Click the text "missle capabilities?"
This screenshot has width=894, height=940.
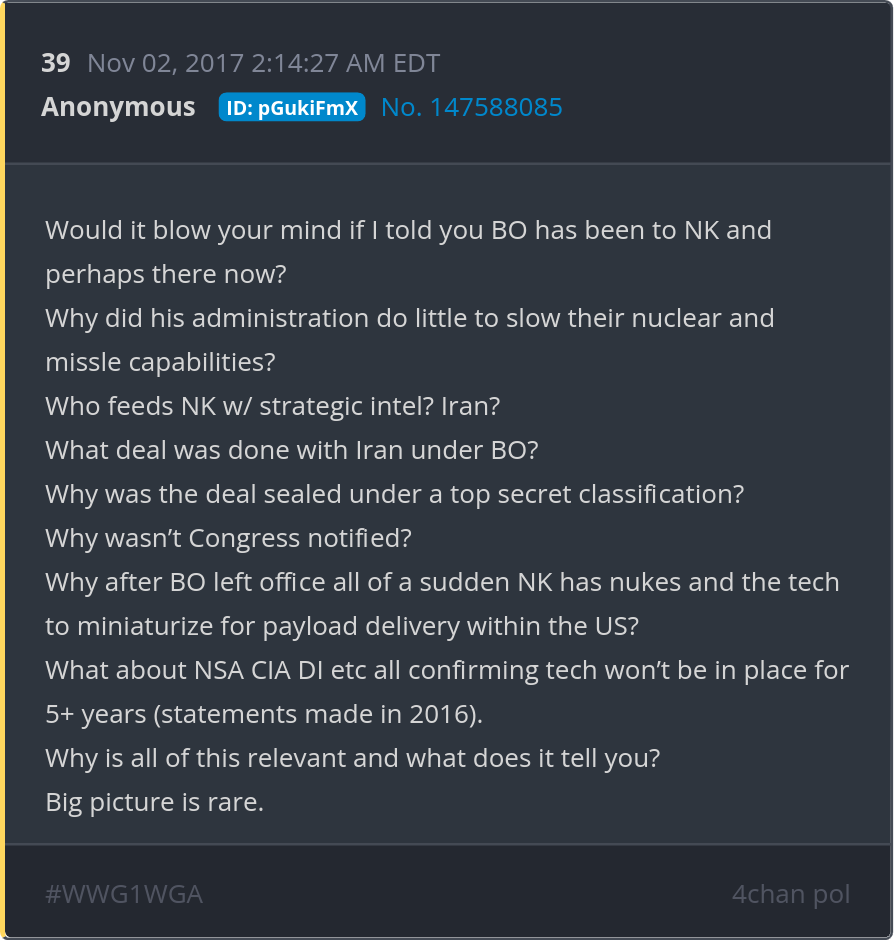click(x=160, y=362)
